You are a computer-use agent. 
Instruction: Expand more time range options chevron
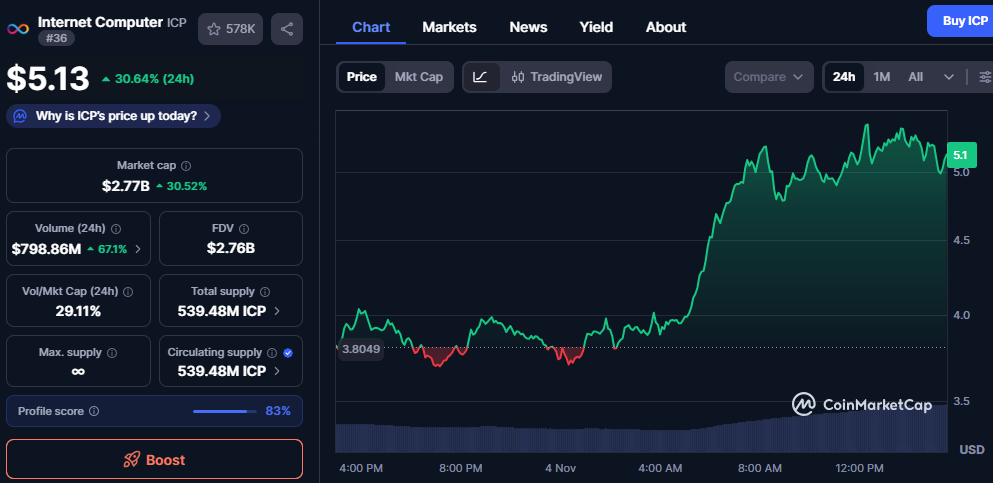click(949, 77)
